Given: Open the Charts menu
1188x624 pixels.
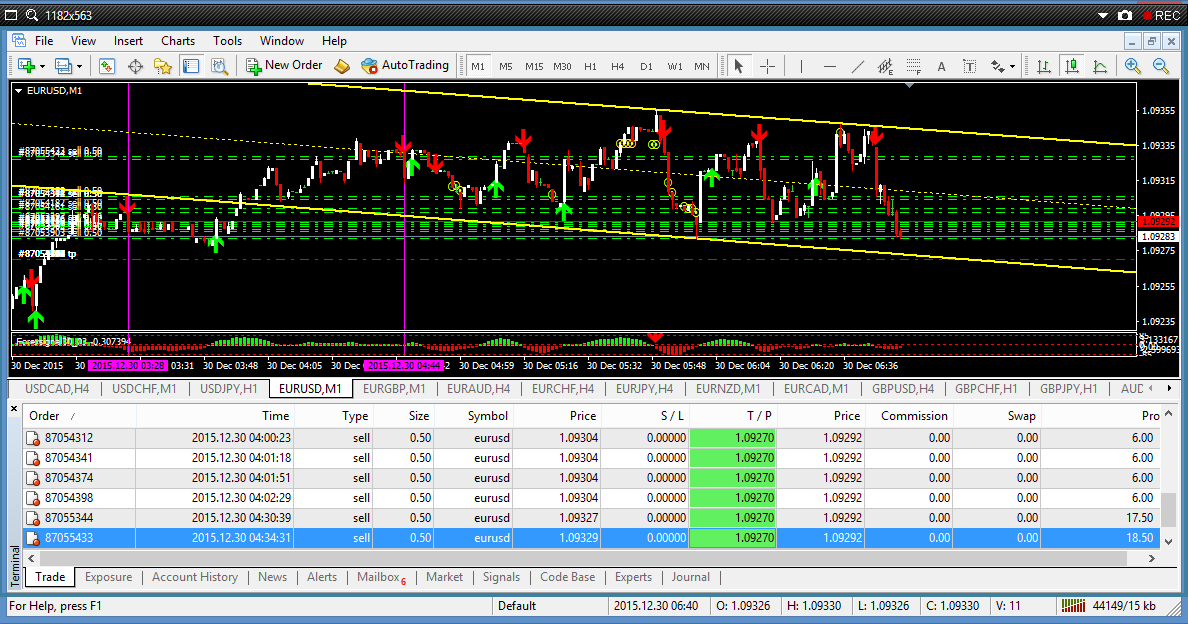Looking at the screenshot, I should 178,41.
